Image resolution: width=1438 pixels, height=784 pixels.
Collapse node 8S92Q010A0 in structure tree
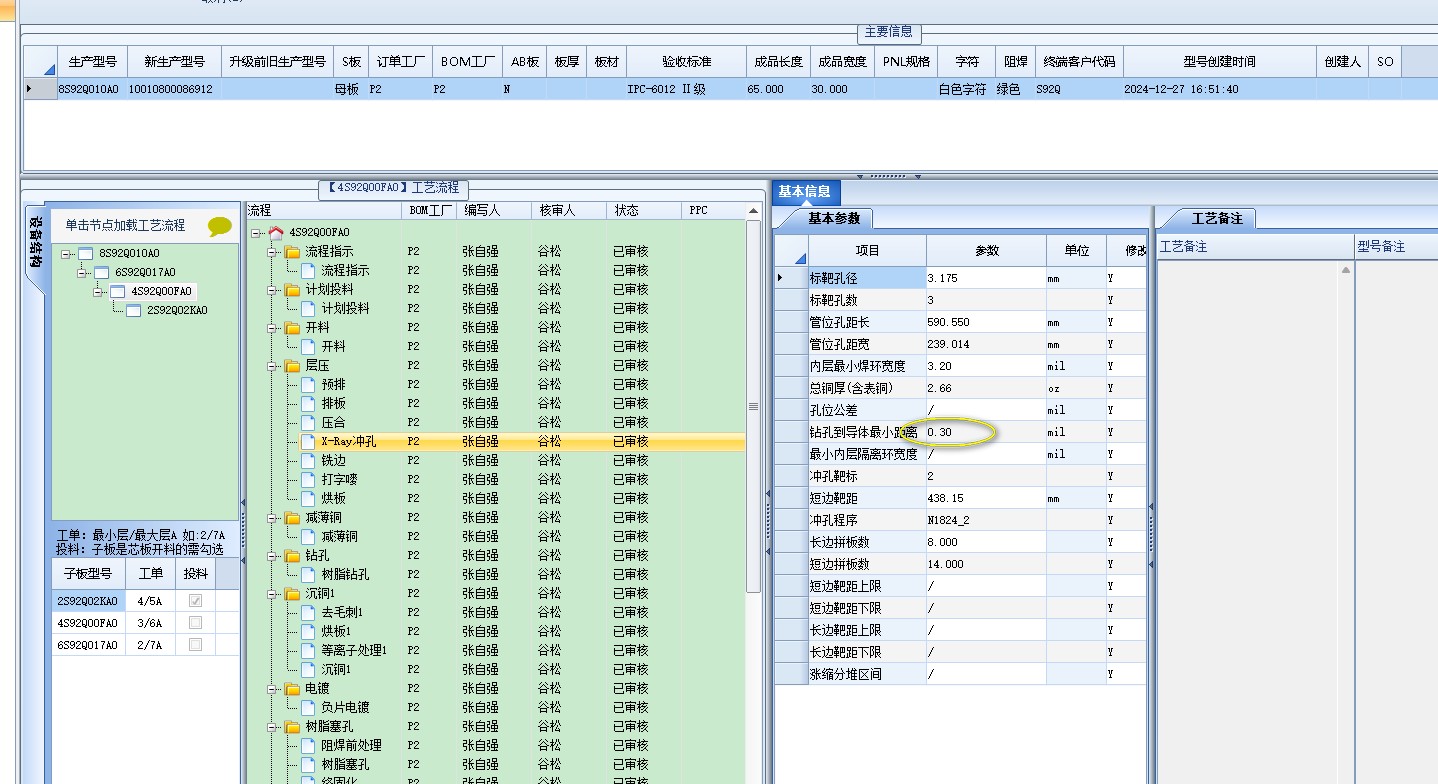click(x=66, y=254)
